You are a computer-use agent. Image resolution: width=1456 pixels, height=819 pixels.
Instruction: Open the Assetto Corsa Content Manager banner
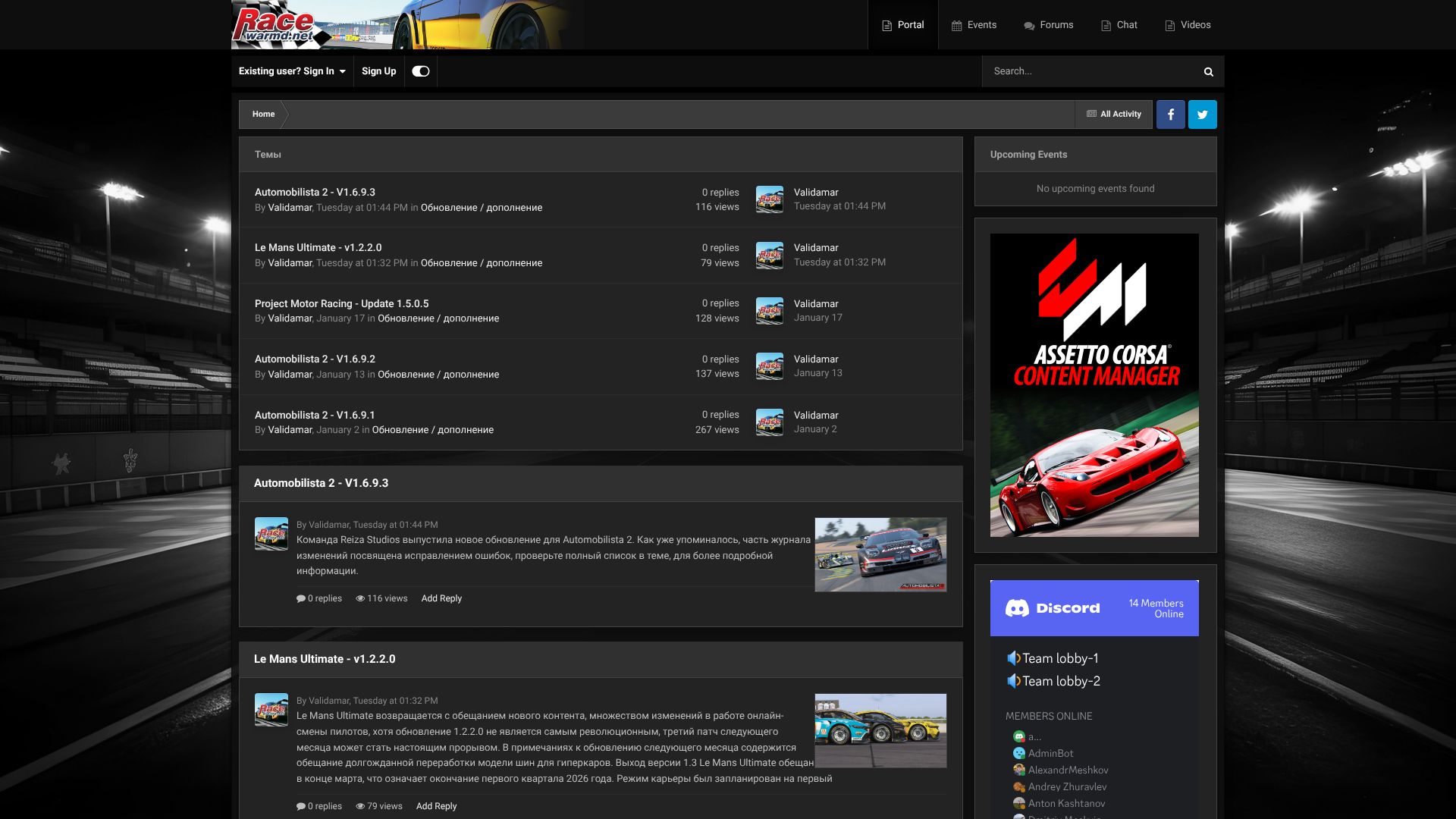(1094, 385)
